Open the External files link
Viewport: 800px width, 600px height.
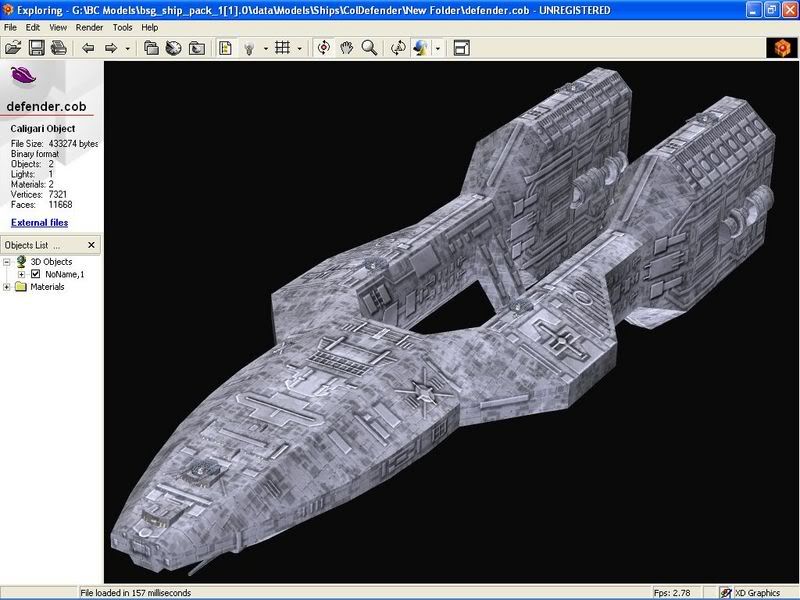39,222
